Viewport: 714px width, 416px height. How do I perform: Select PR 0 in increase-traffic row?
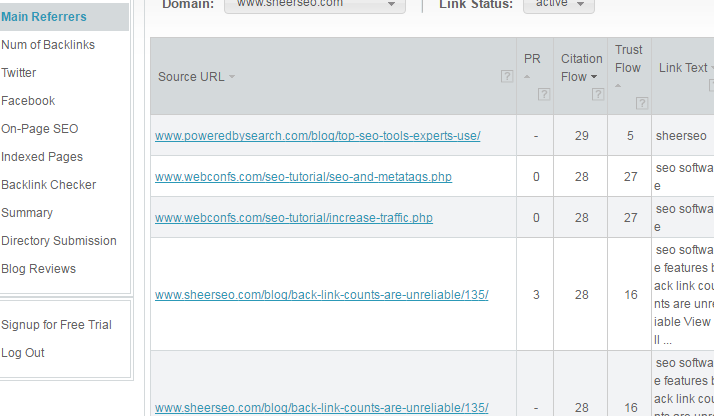click(536, 218)
